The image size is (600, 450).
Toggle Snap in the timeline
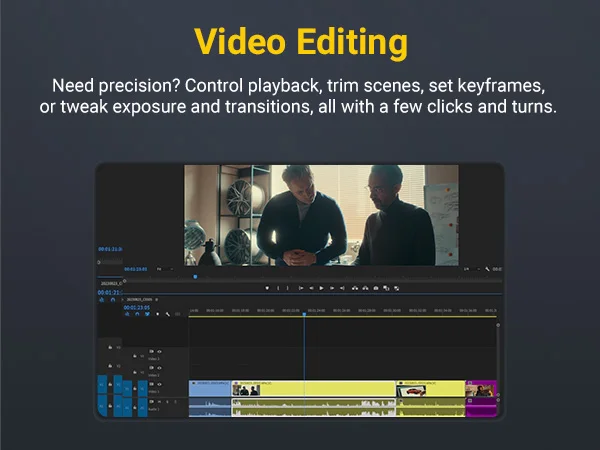point(137,314)
